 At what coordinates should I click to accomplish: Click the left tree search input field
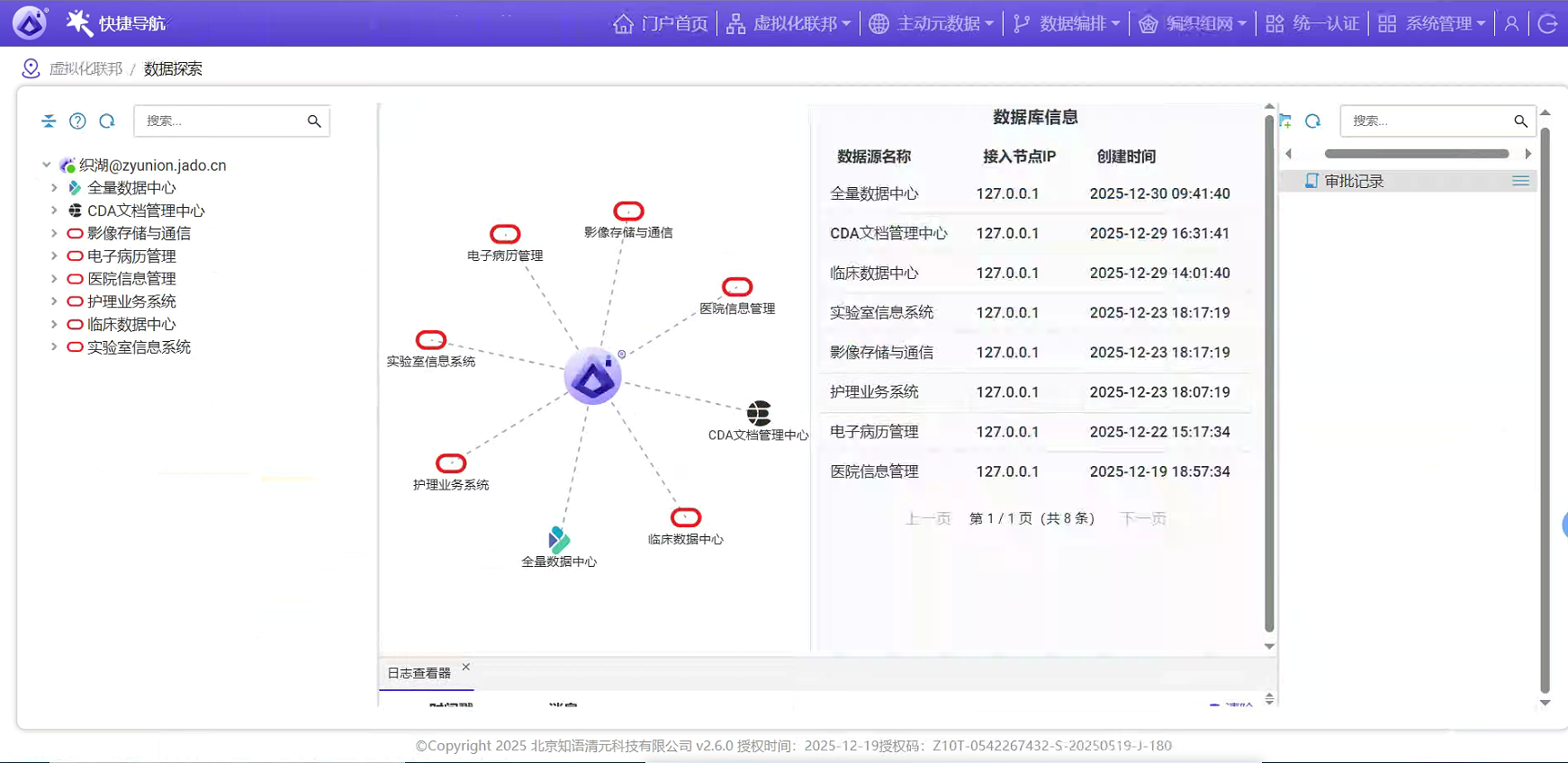click(221, 121)
